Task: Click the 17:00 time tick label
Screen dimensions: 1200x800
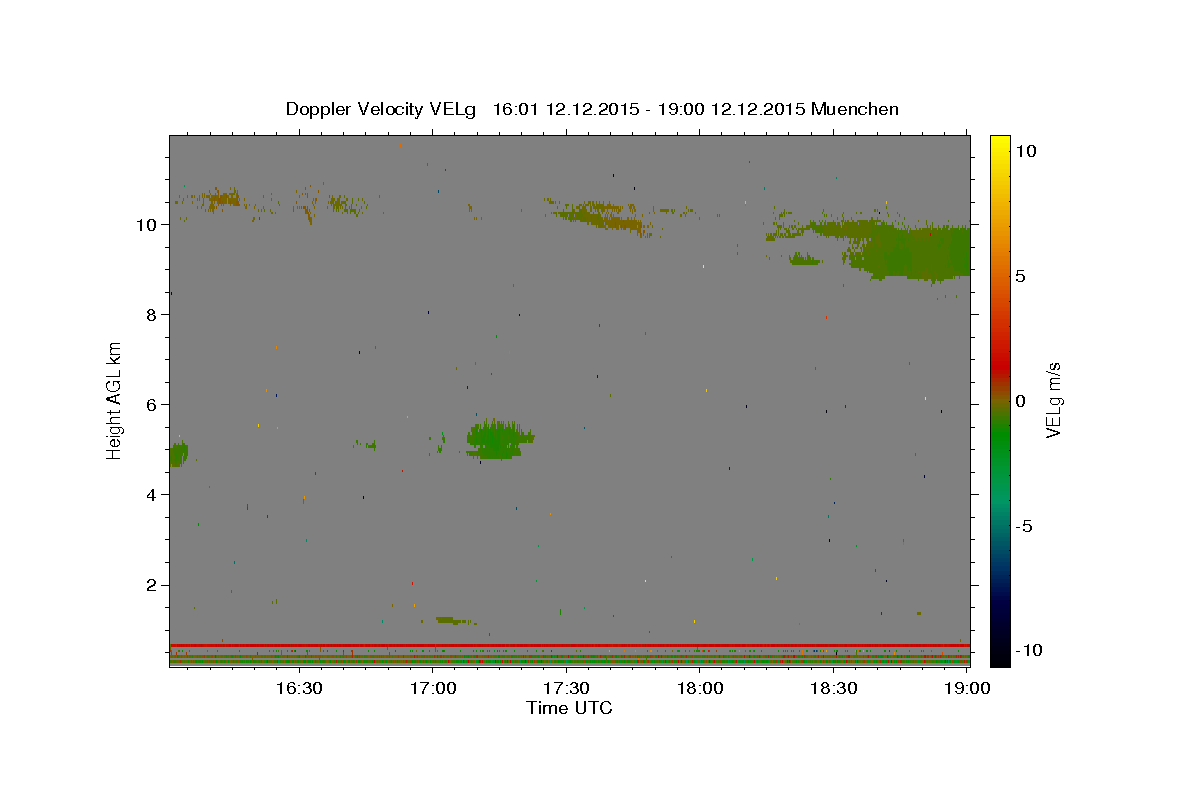Action: click(432, 688)
